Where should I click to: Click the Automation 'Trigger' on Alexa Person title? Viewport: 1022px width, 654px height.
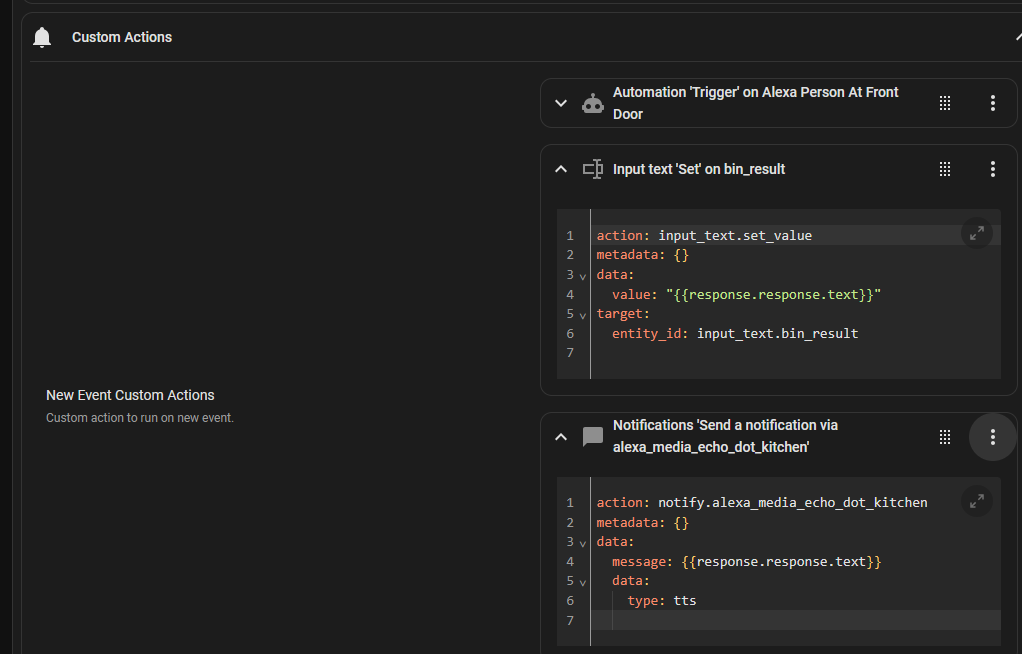755,103
